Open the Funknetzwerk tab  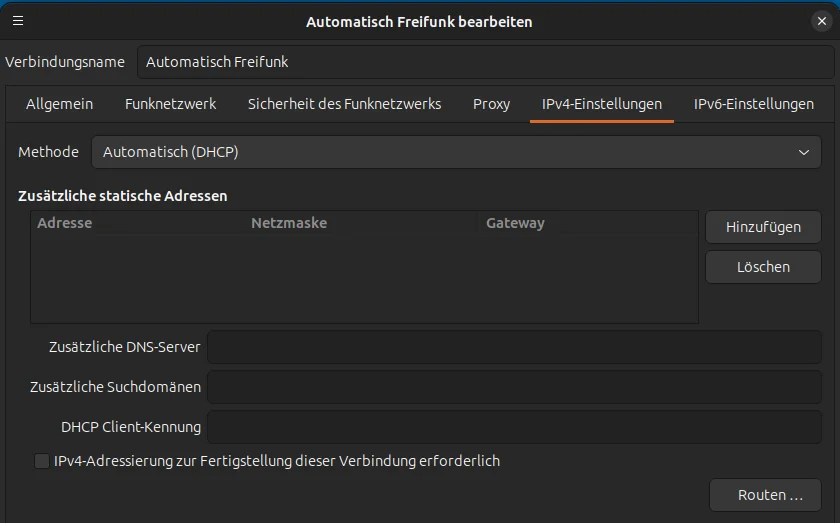tap(170, 104)
